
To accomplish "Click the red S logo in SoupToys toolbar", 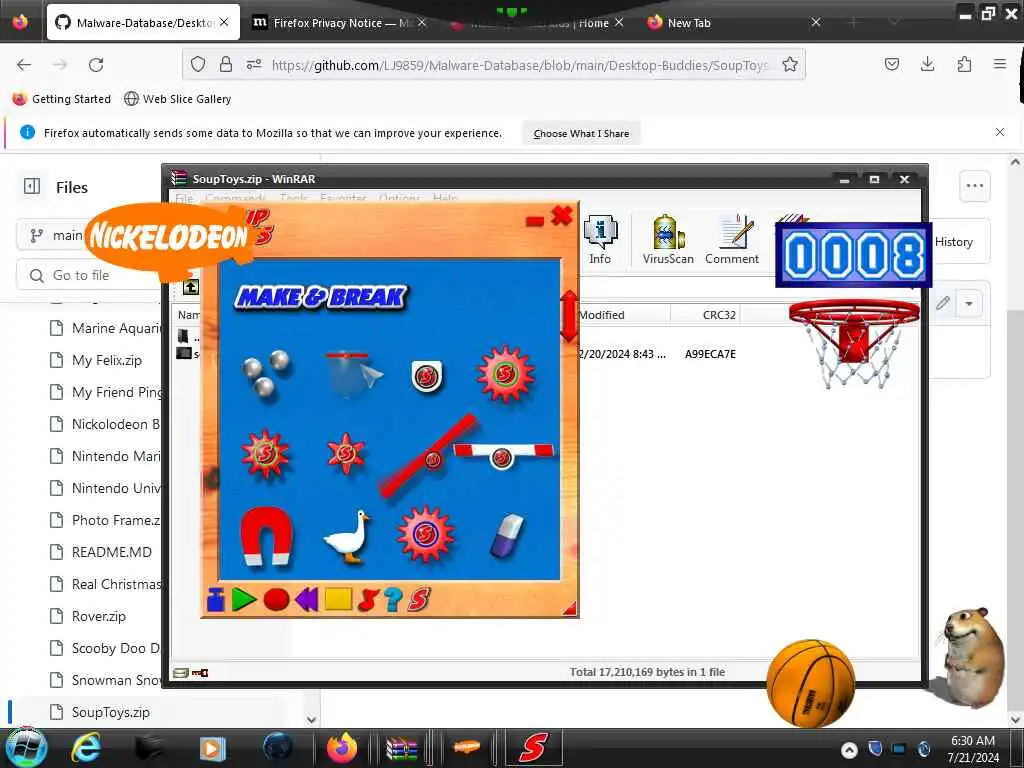I will pos(419,600).
